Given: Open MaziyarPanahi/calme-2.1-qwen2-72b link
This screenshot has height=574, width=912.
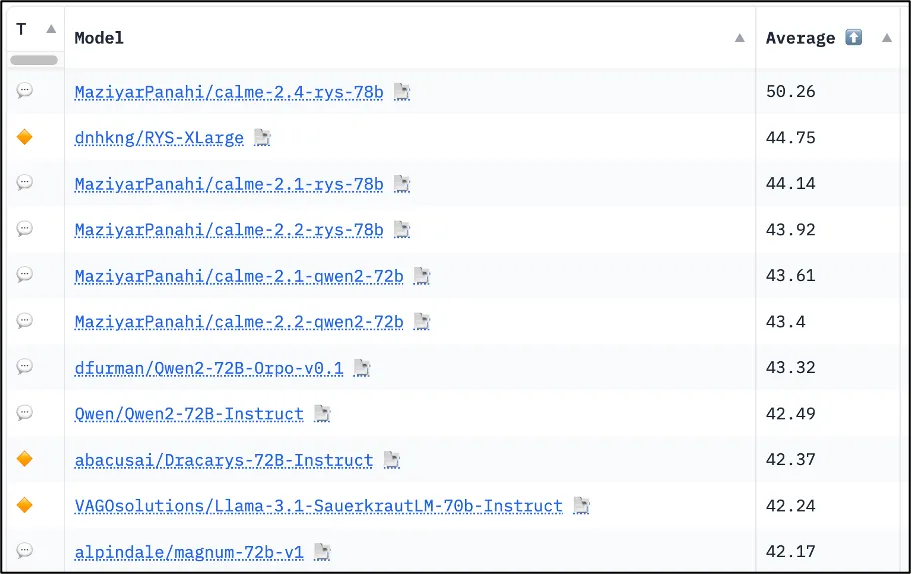Looking at the screenshot, I should [239, 276].
